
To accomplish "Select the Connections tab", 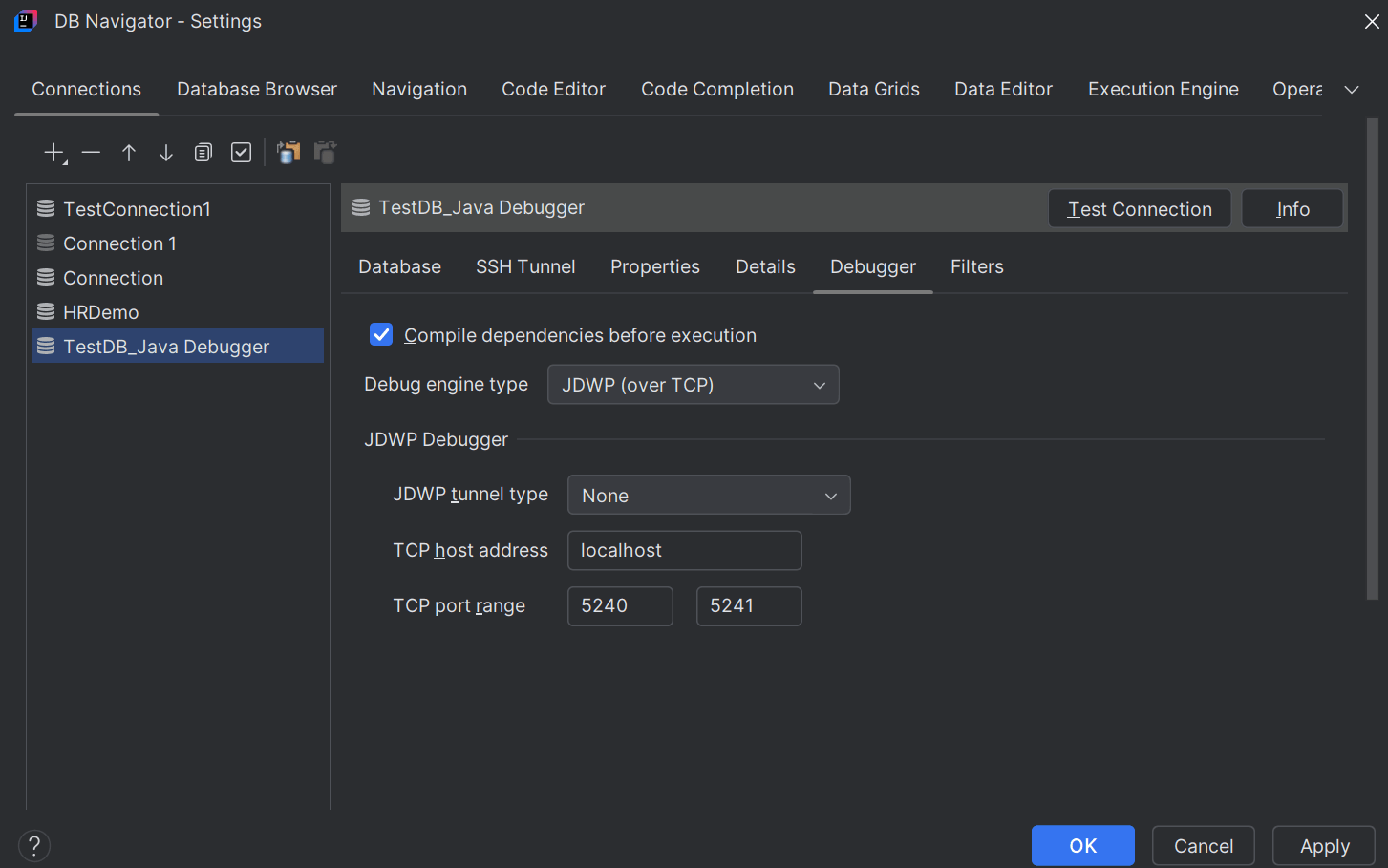I will tap(87, 89).
